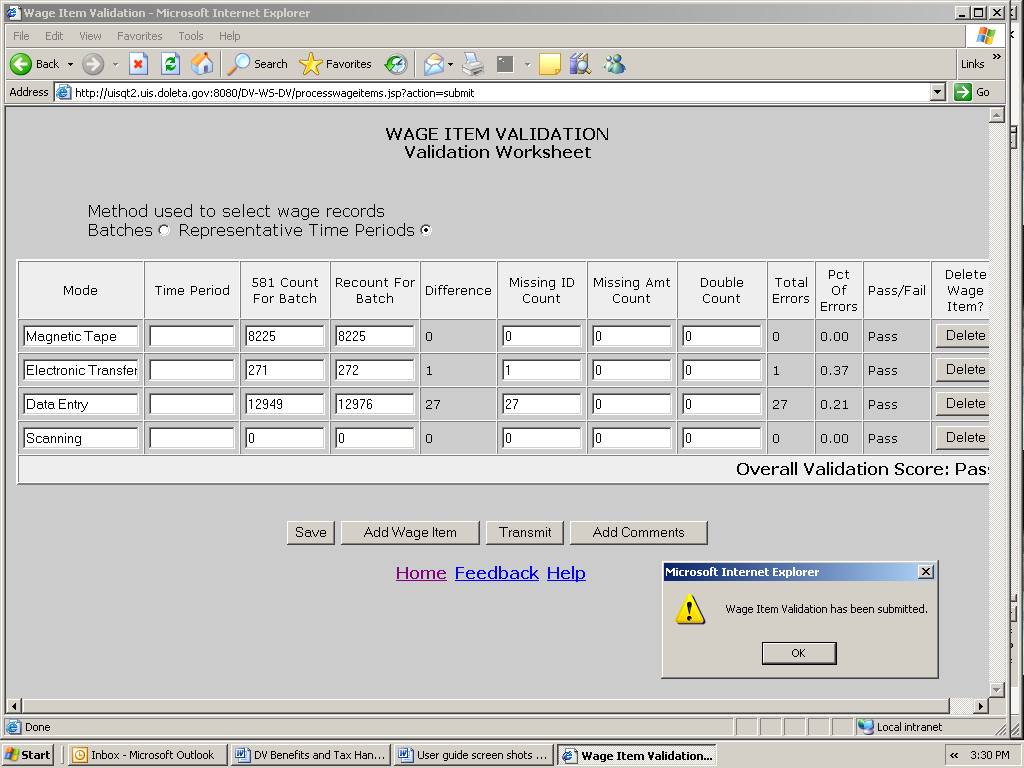Click the Print icon in toolbar
The height and width of the screenshot is (768, 1024).
coord(473,64)
